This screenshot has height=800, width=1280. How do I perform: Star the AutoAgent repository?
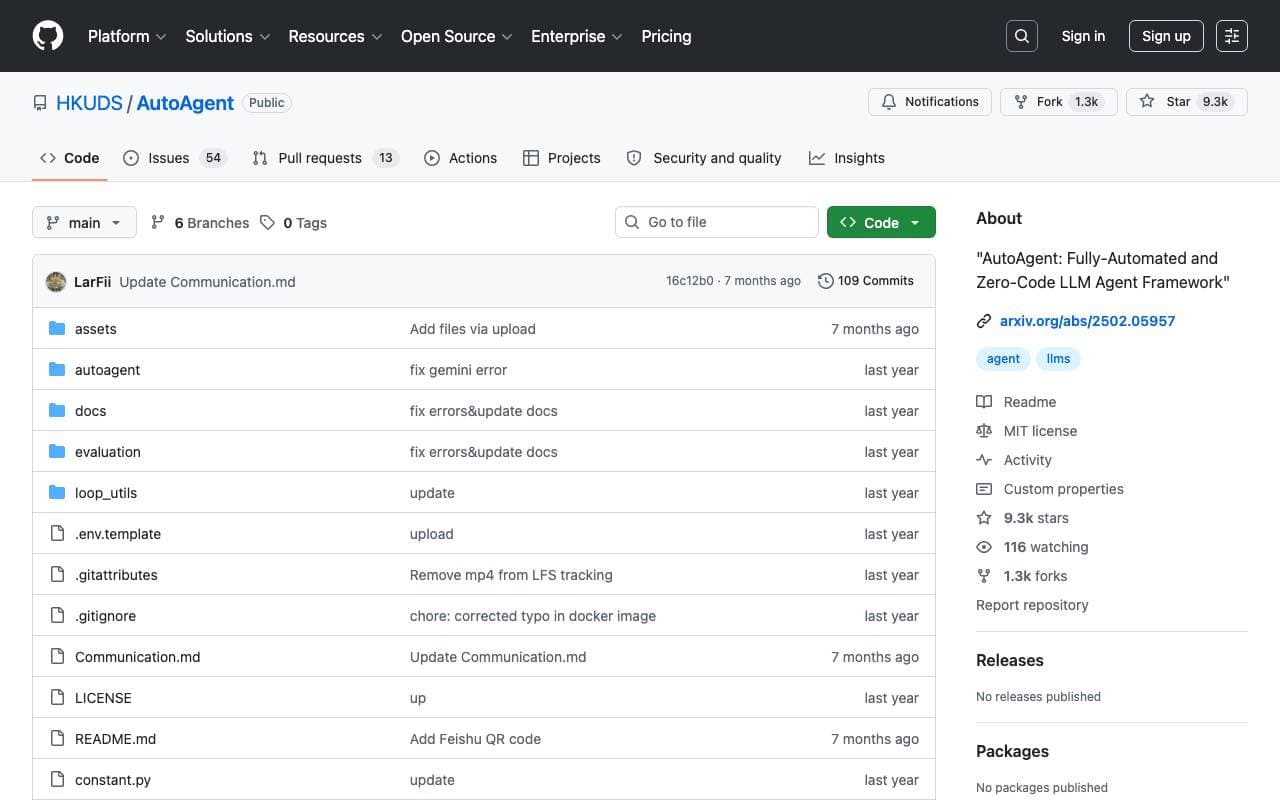1186,102
